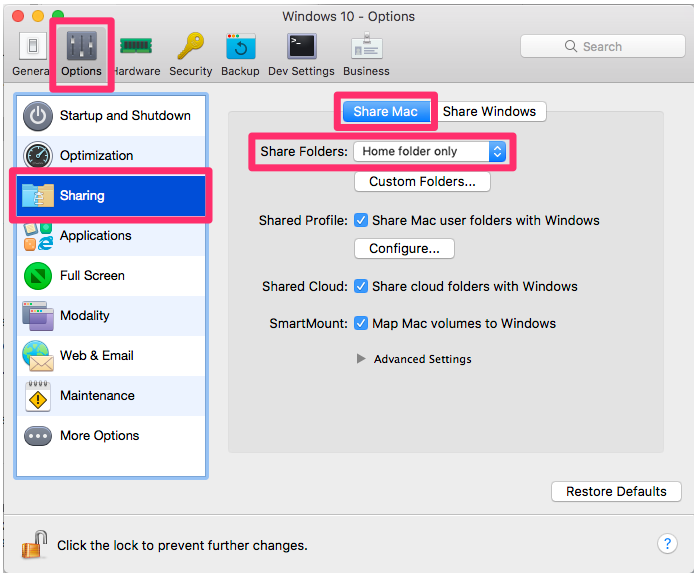Click the Startup and Shutdown power icon
The image size is (697, 576).
[38, 116]
